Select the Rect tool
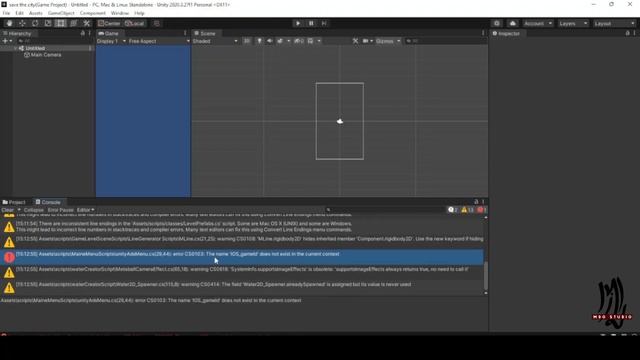640x360 pixels. (60, 23)
